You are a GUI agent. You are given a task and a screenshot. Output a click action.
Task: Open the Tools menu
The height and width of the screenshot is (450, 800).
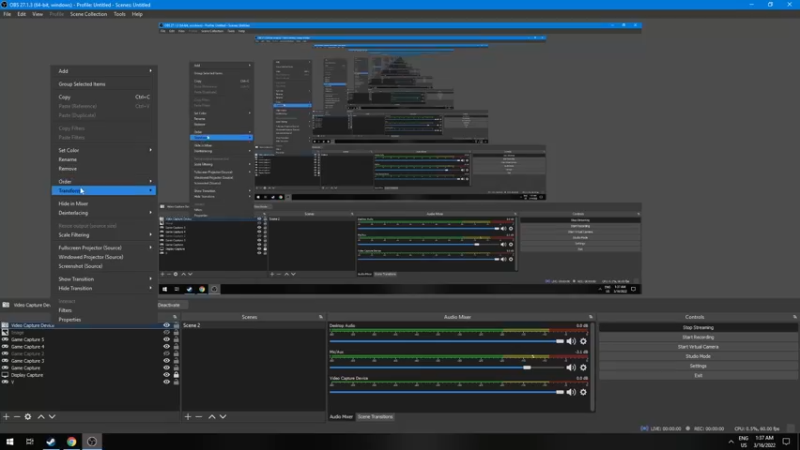point(119,14)
